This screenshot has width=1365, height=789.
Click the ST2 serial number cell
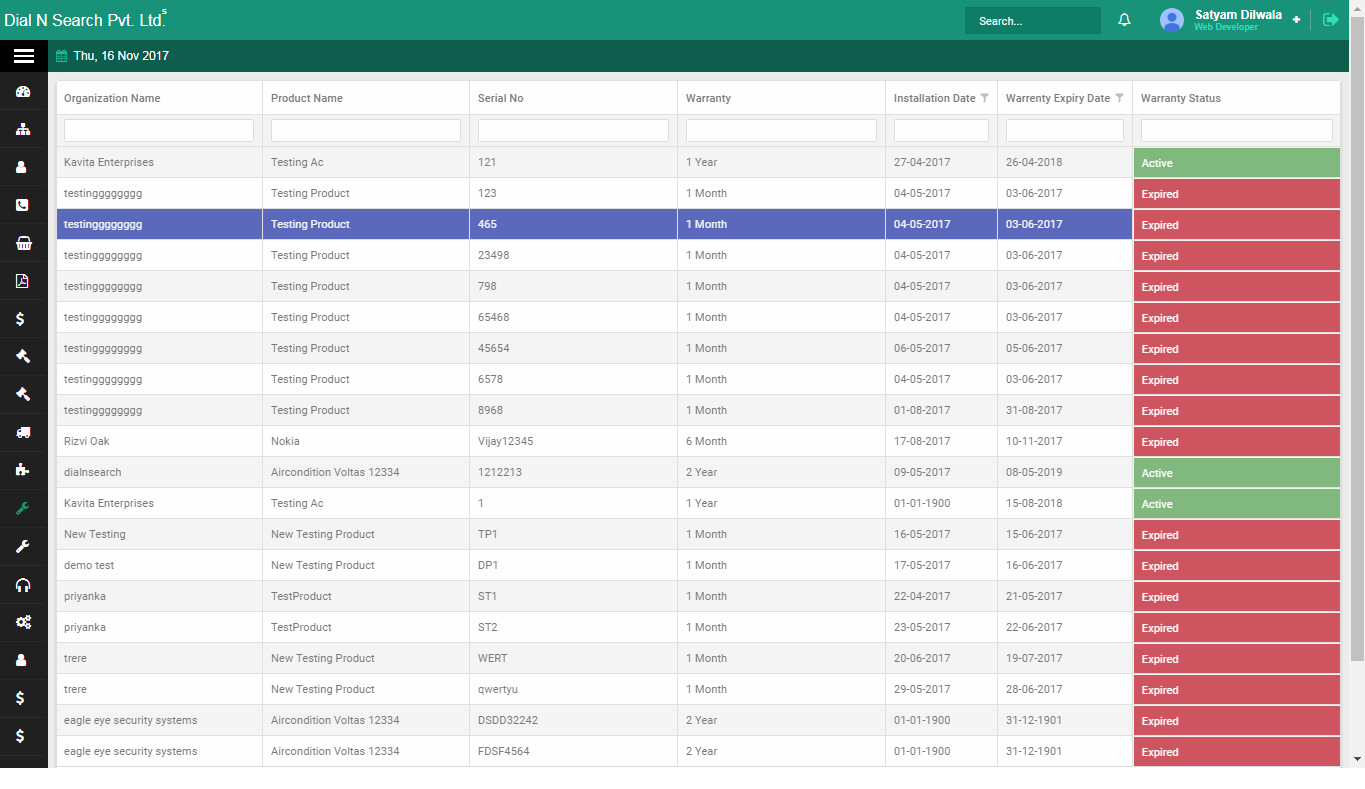pos(573,627)
